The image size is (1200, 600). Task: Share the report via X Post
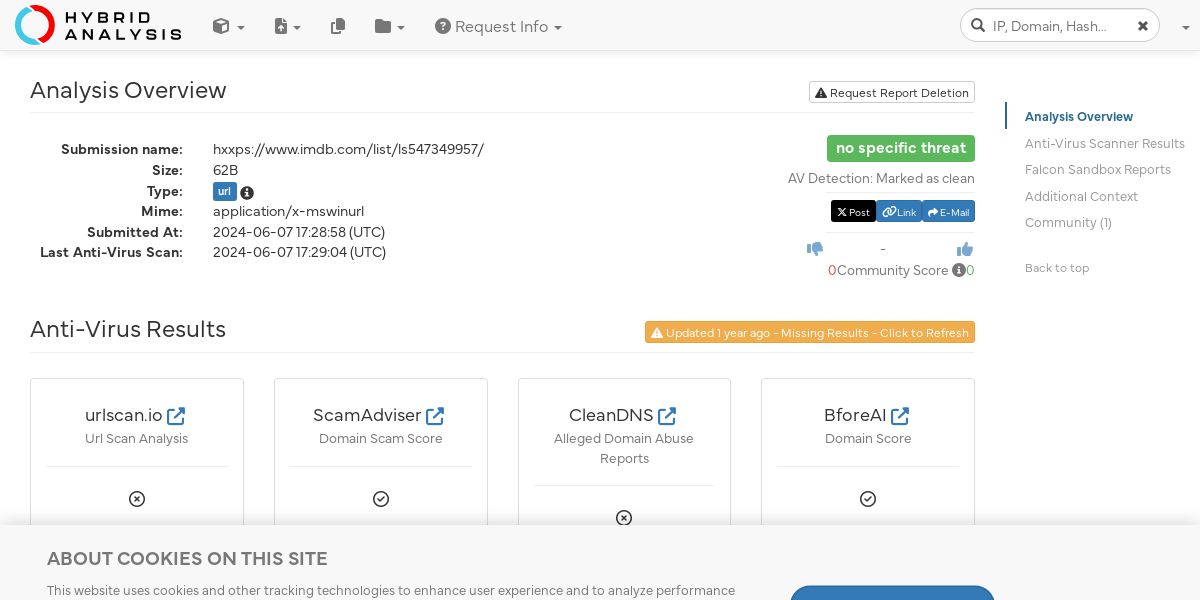(853, 212)
